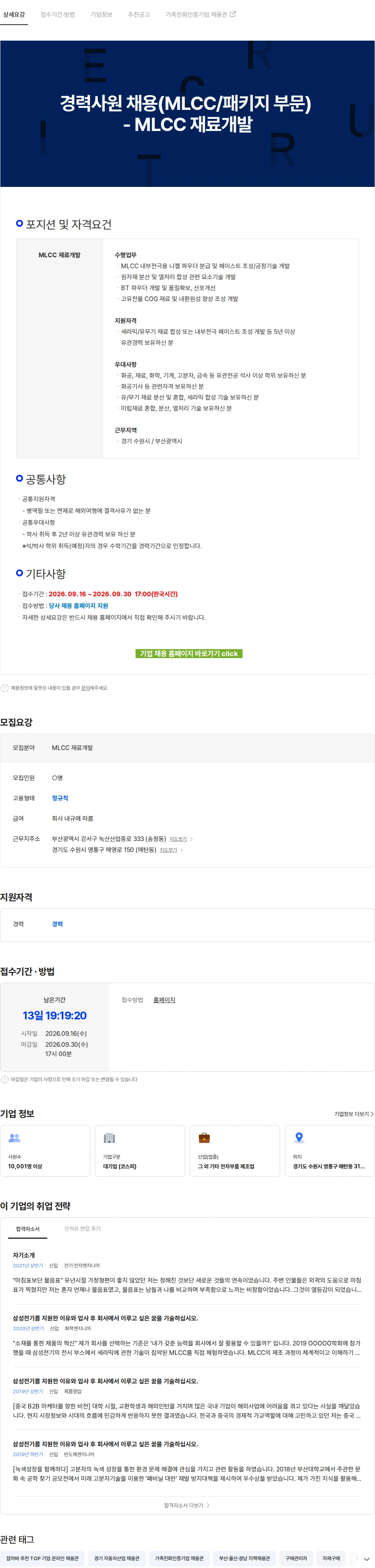375x1568 pixels.
Task: Open 사원수 10,001명 이상 card
Action: click(x=45, y=1150)
